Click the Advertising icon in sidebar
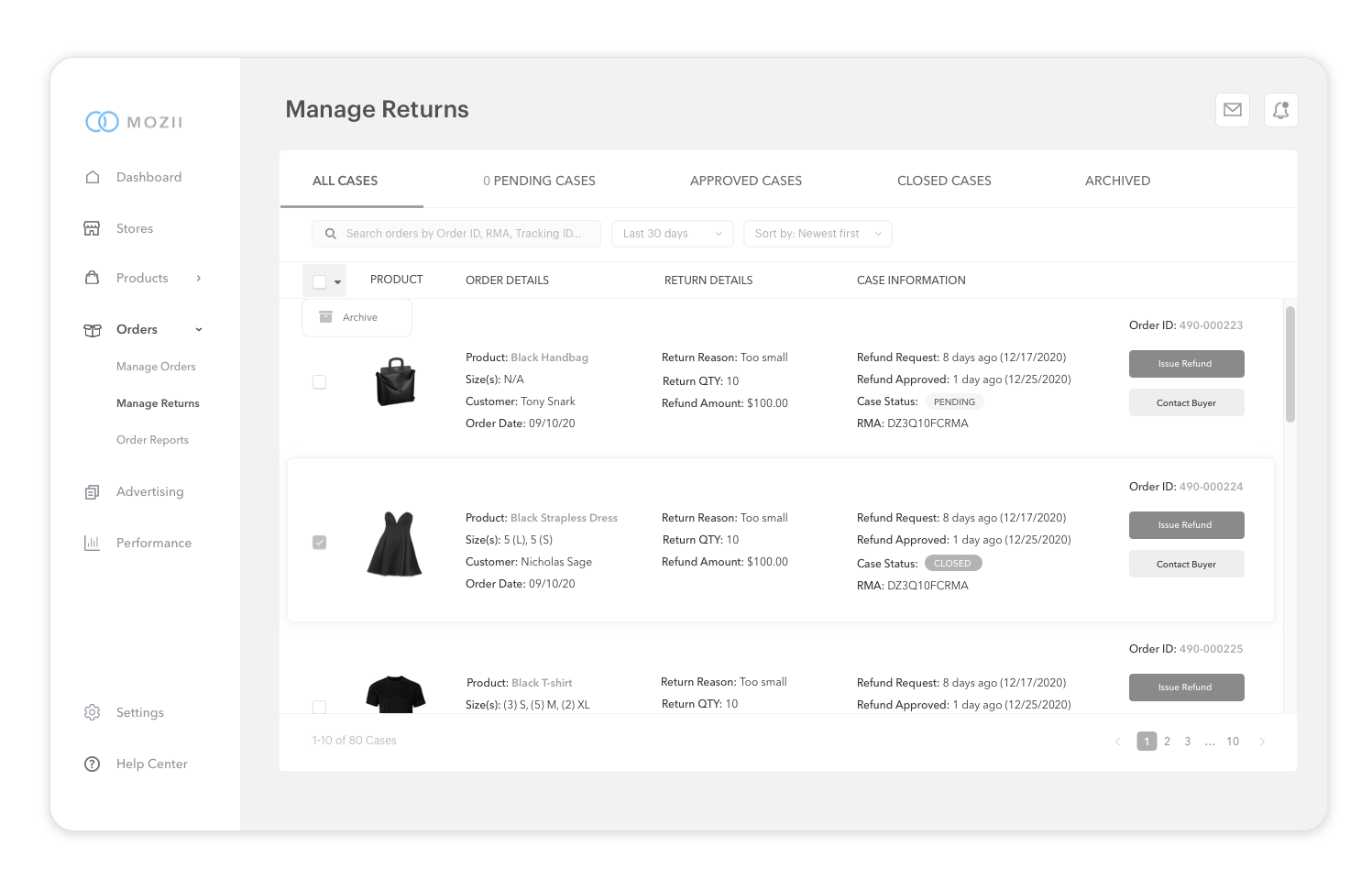The width and height of the screenshot is (1372, 880). point(92,492)
